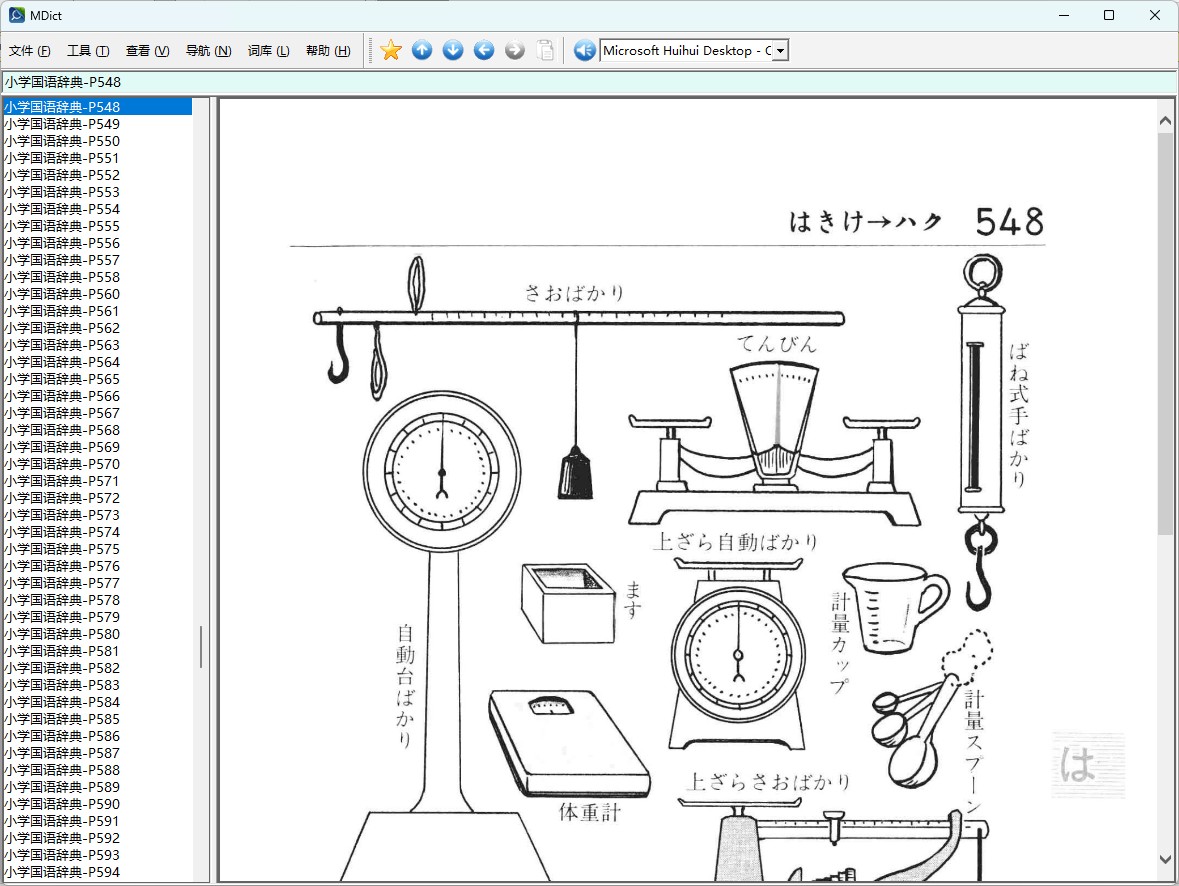
Task: Select entry 小学国语辞典-P558
Action: pos(97,277)
